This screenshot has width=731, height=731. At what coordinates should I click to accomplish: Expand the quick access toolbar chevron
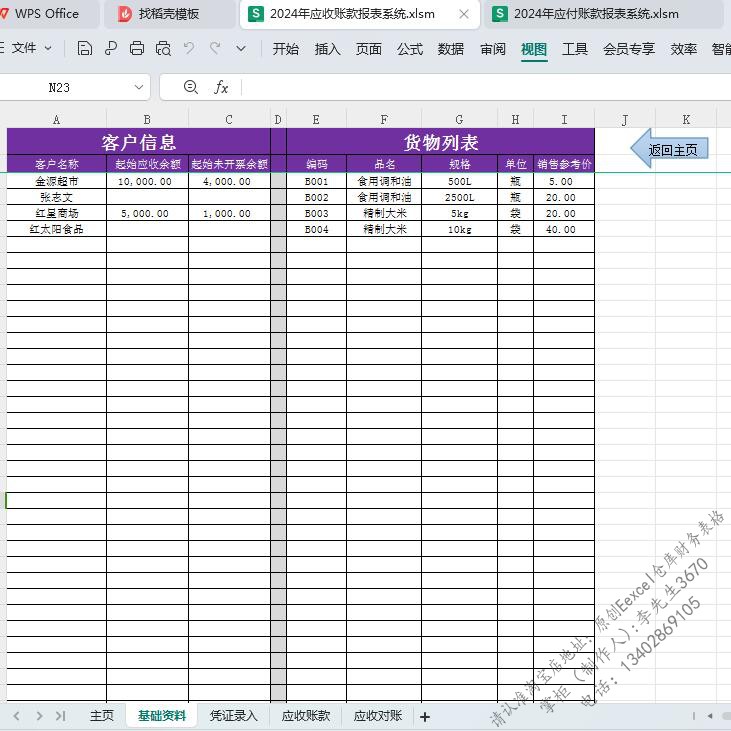pyautogui.click(x=241, y=48)
